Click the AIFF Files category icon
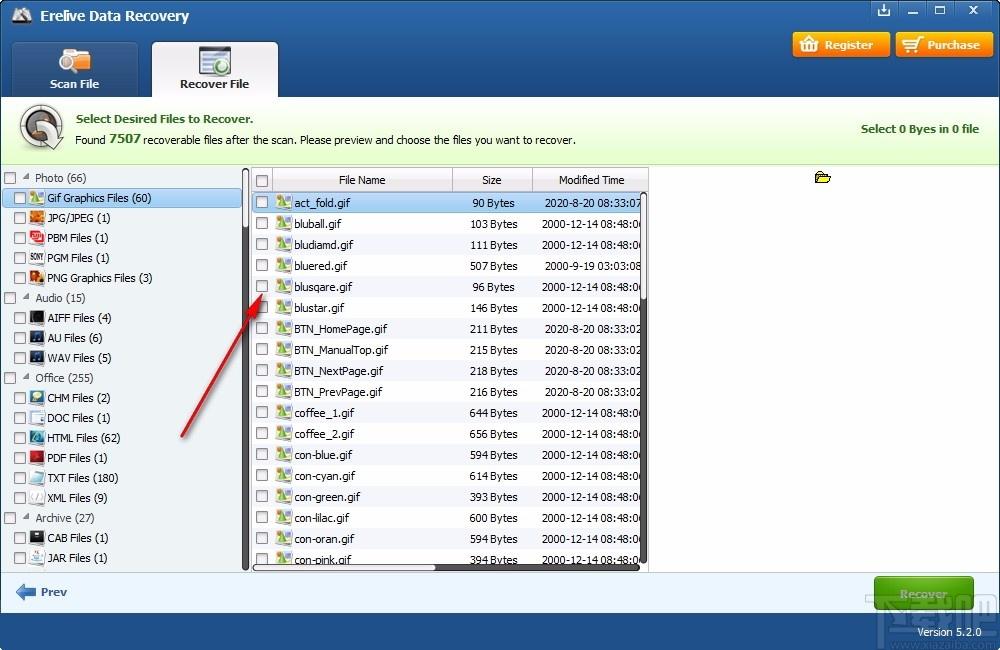1000x650 pixels. 37,318
